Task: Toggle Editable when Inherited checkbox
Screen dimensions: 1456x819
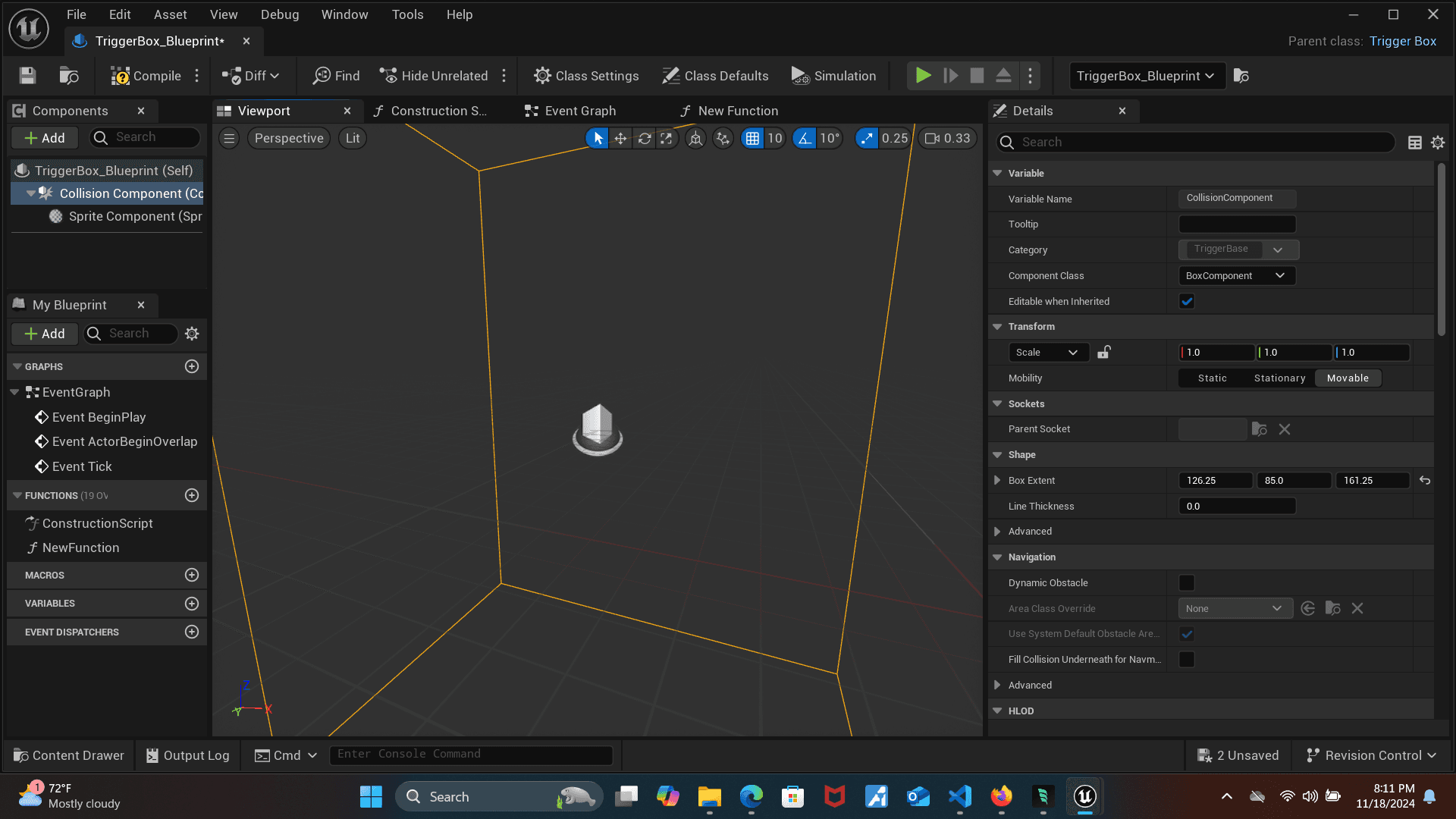Action: pos(1187,302)
